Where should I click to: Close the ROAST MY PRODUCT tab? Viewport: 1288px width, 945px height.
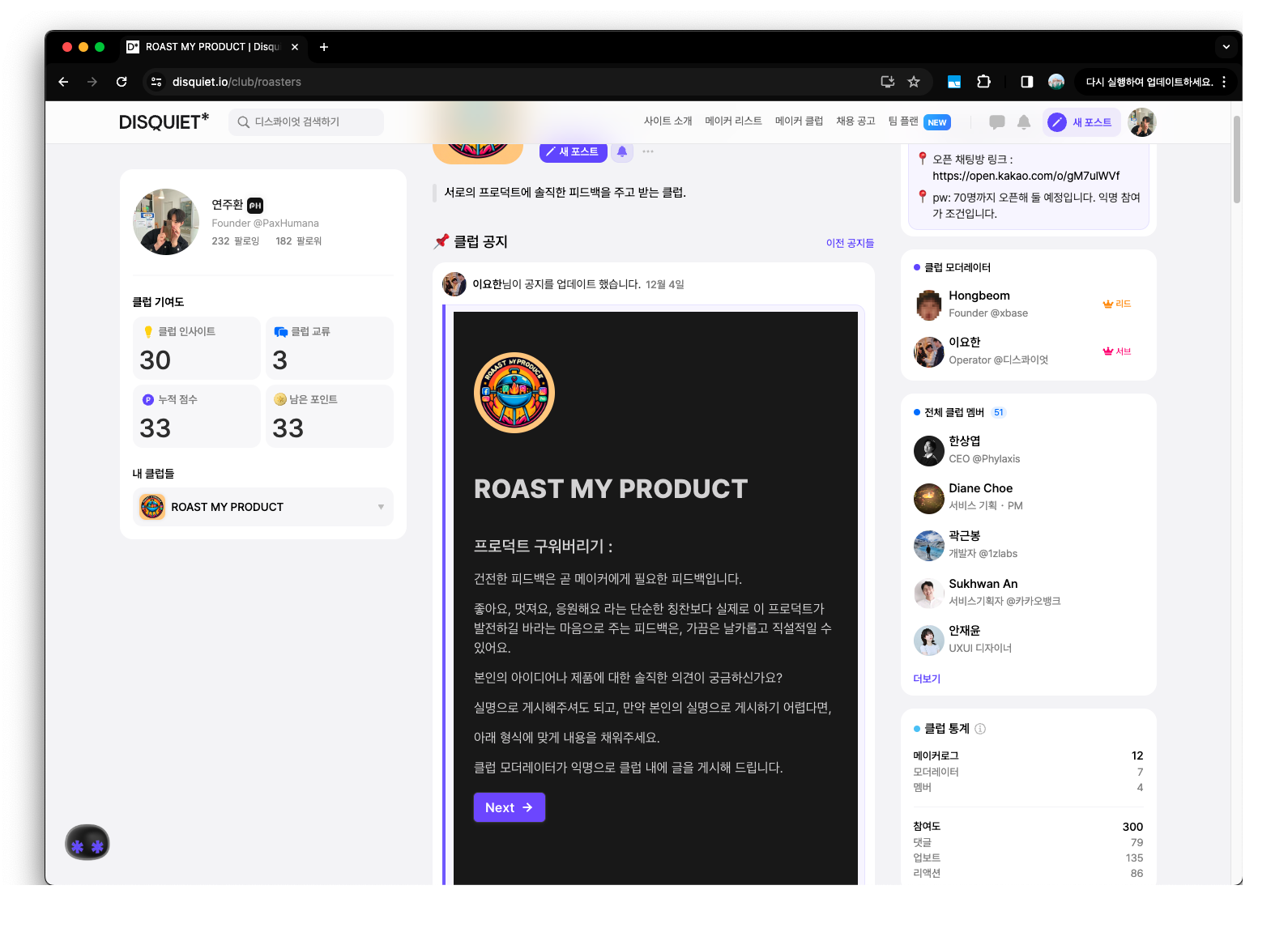point(295,47)
